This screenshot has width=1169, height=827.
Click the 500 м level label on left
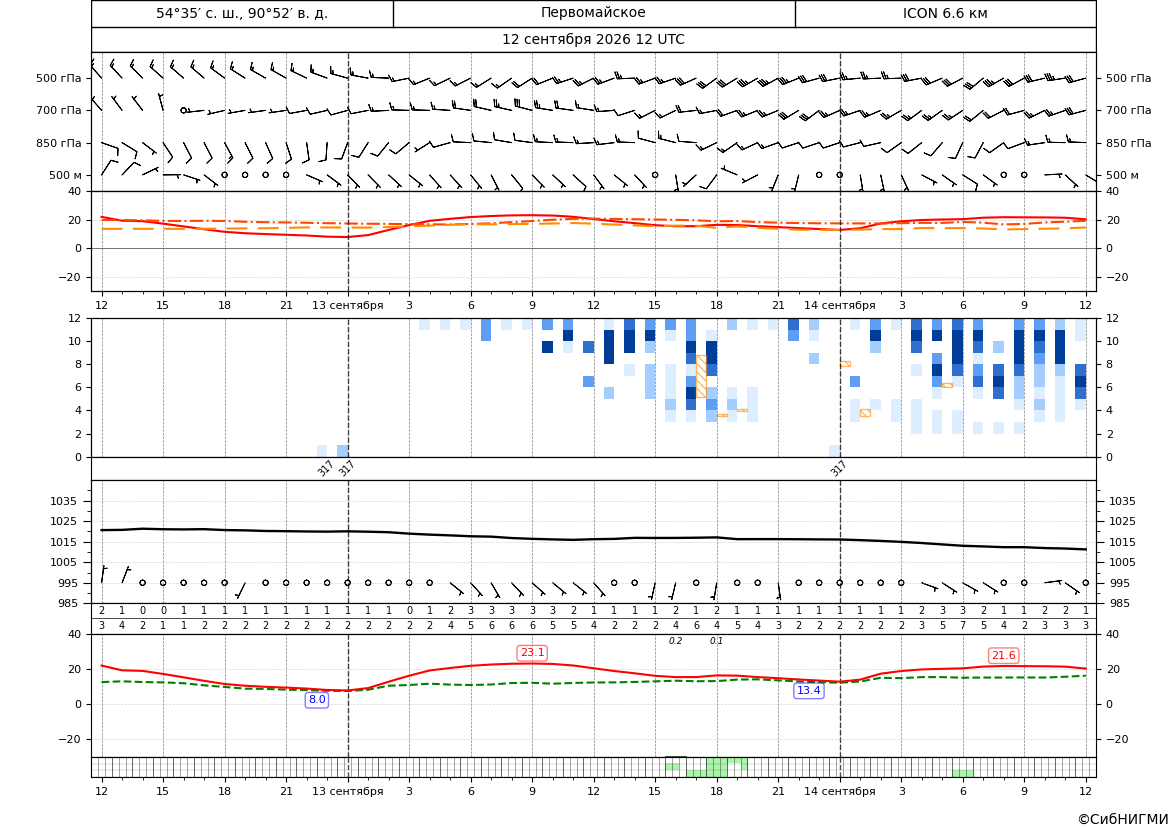[x=65, y=175]
